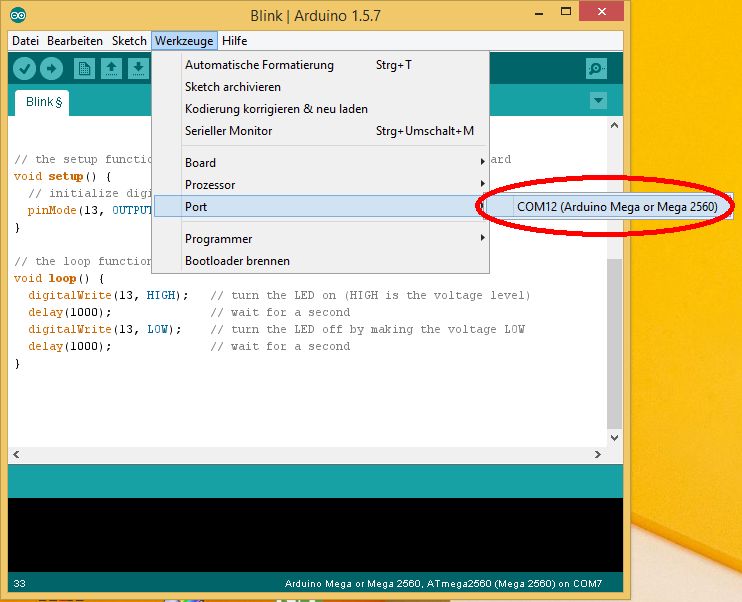
Task: Click the vertical scrollbar up arrow
Action: pos(614,125)
